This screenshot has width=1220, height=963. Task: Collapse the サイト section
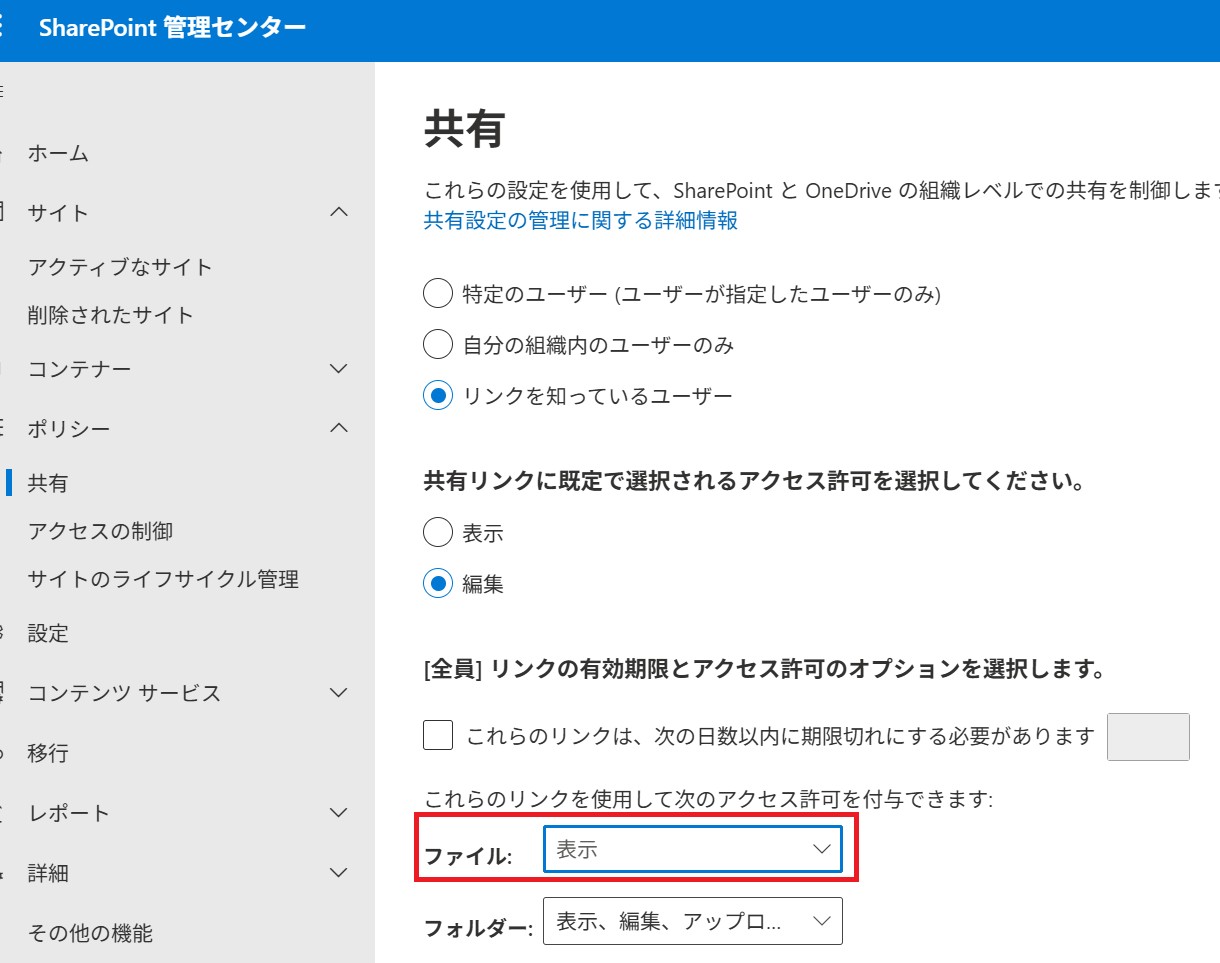tap(338, 212)
